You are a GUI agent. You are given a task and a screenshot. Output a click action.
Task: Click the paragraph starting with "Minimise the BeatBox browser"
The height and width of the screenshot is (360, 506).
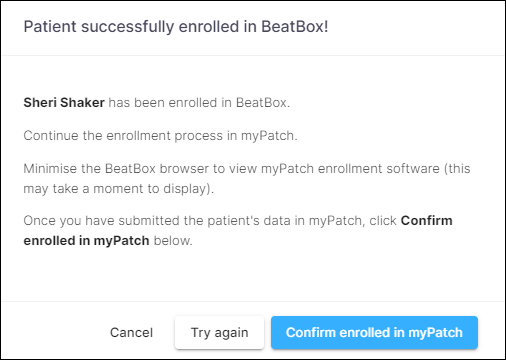click(x=247, y=179)
